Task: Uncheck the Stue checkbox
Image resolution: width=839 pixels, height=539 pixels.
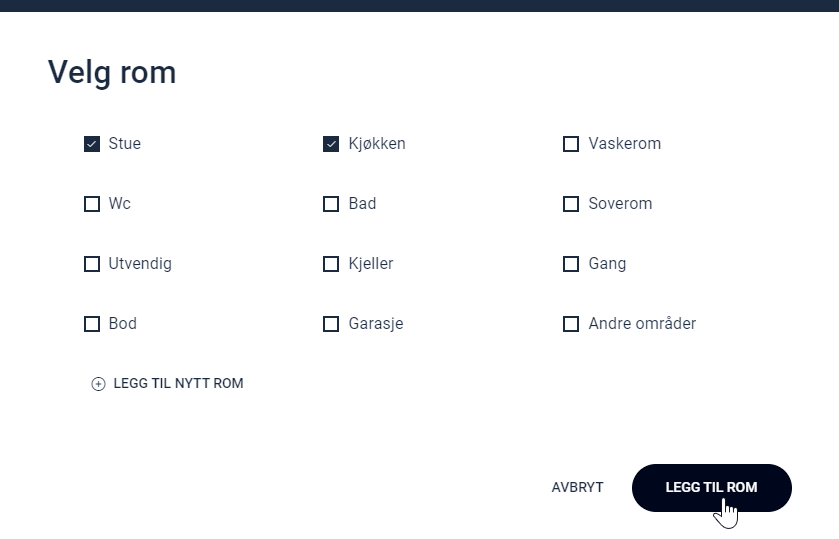Action: tap(92, 144)
